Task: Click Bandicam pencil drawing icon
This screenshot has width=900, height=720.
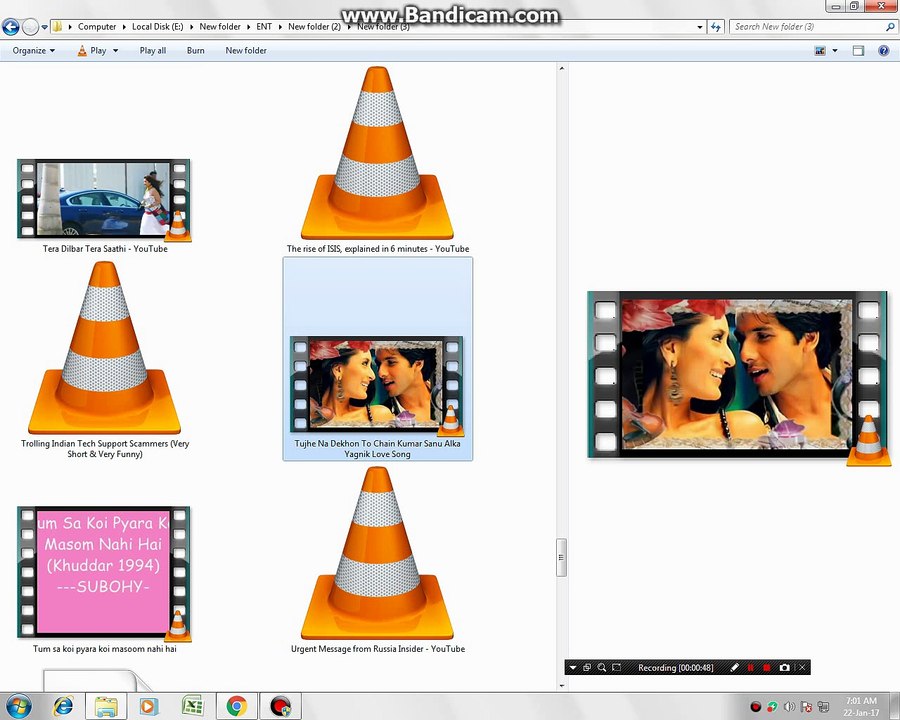Action: click(x=735, y=668)
